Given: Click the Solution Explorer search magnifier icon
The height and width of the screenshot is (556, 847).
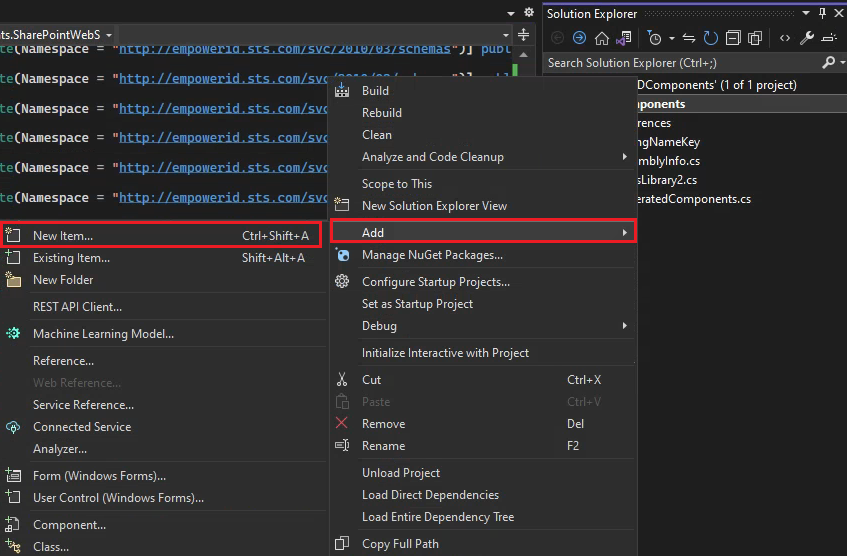Looking at the screenshot, I should click(828, 63).
